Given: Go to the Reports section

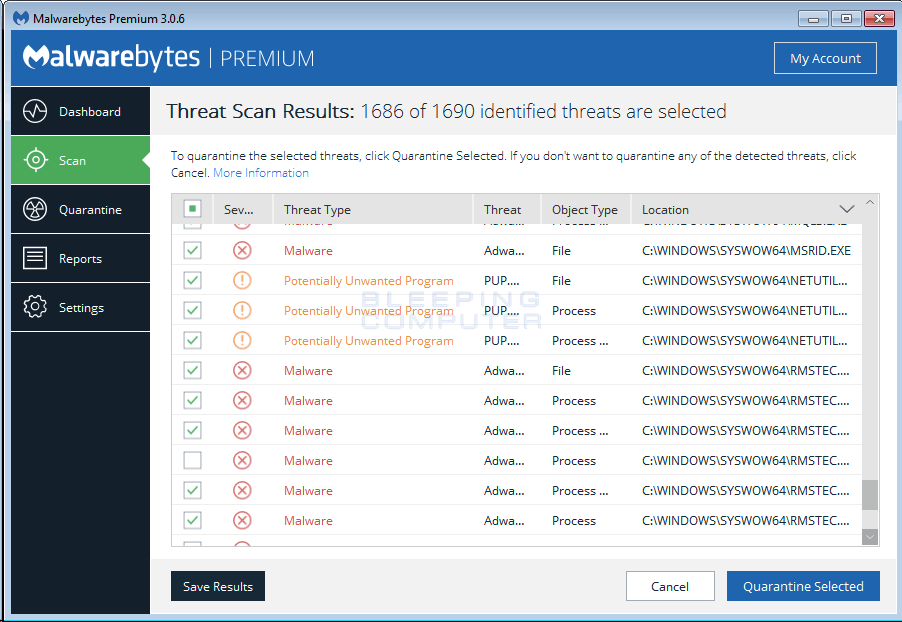Looking at the screenshot, I should 81,258.
